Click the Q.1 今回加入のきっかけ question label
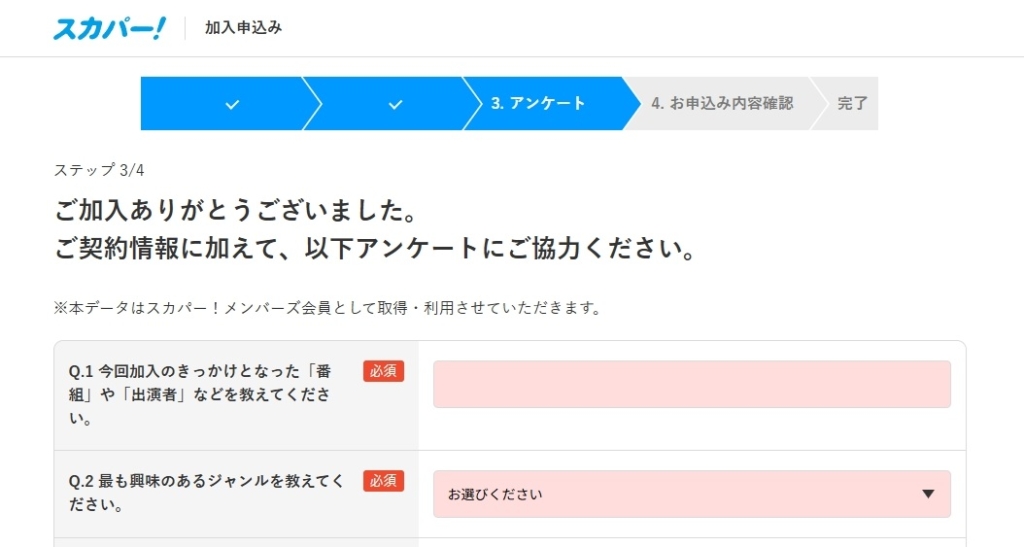 point(200,394)
